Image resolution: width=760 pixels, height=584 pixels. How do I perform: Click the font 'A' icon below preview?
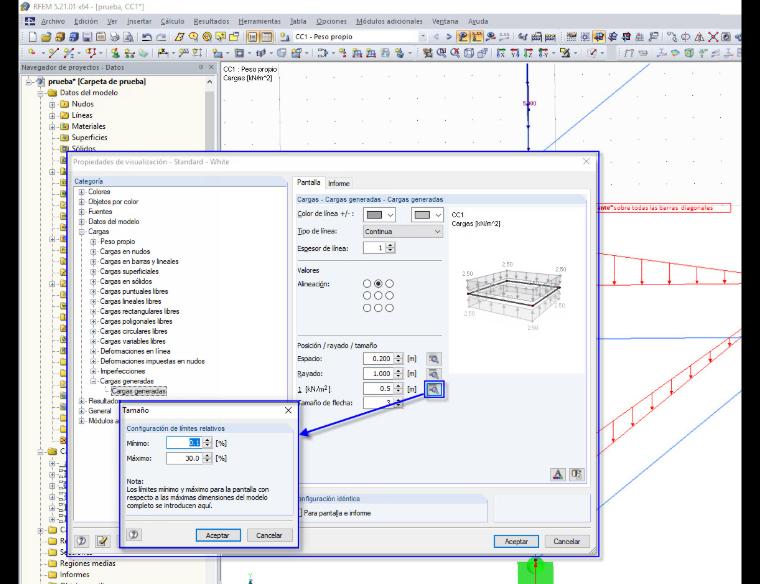pos(558,474)
